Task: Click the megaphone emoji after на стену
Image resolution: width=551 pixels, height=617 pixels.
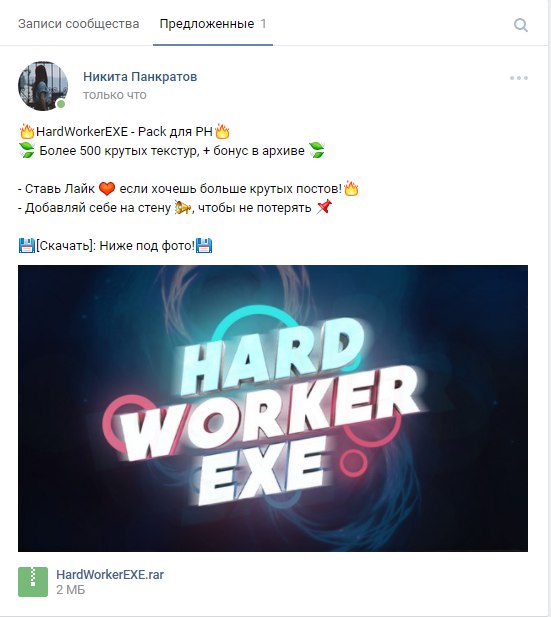Action: (x=183, y=207)
